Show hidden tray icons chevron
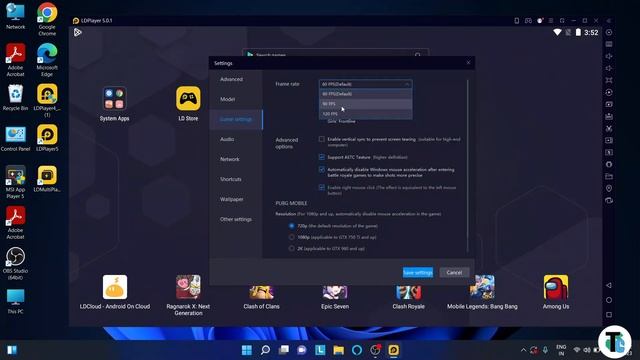This screenshot has height=360, width=640. (x=523, y=350)
